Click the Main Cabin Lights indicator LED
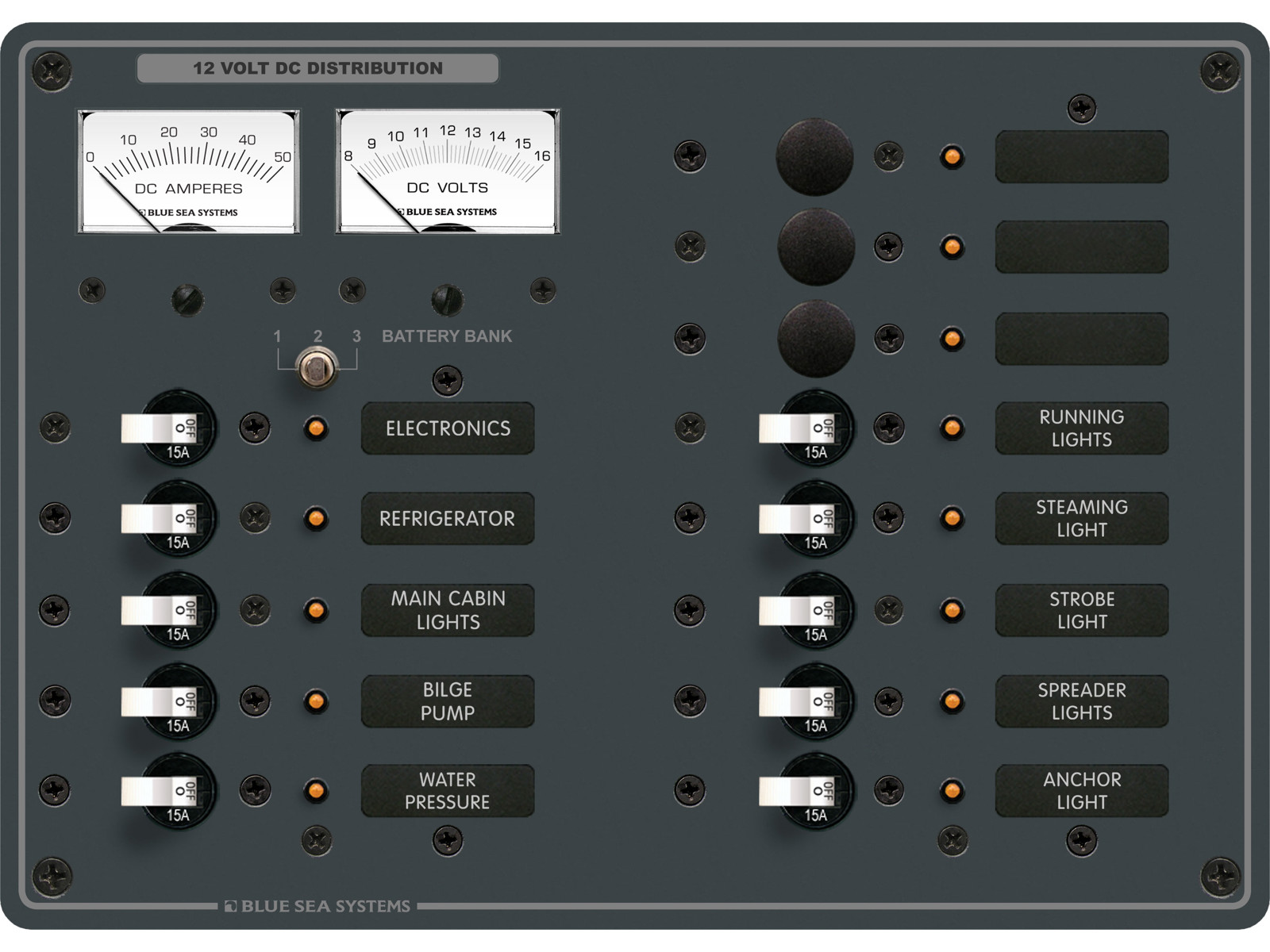 tap(316, 610)
